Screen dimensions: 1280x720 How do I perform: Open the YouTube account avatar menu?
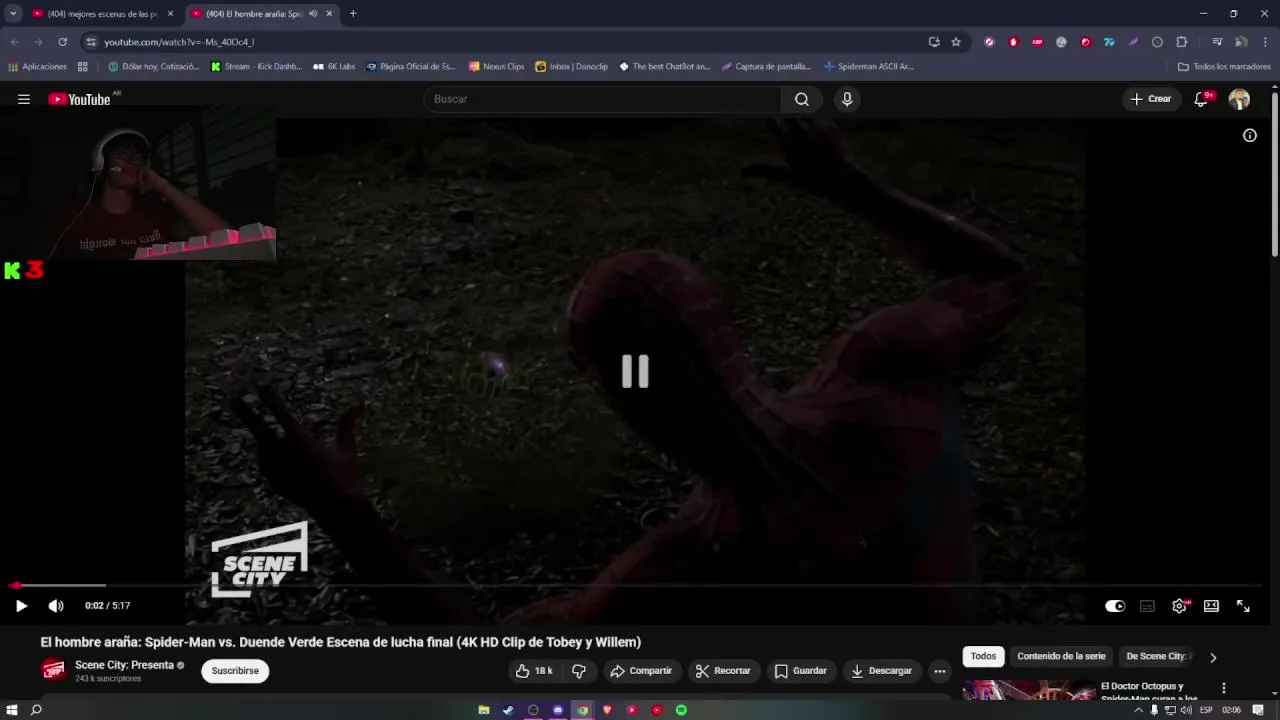1239,99
